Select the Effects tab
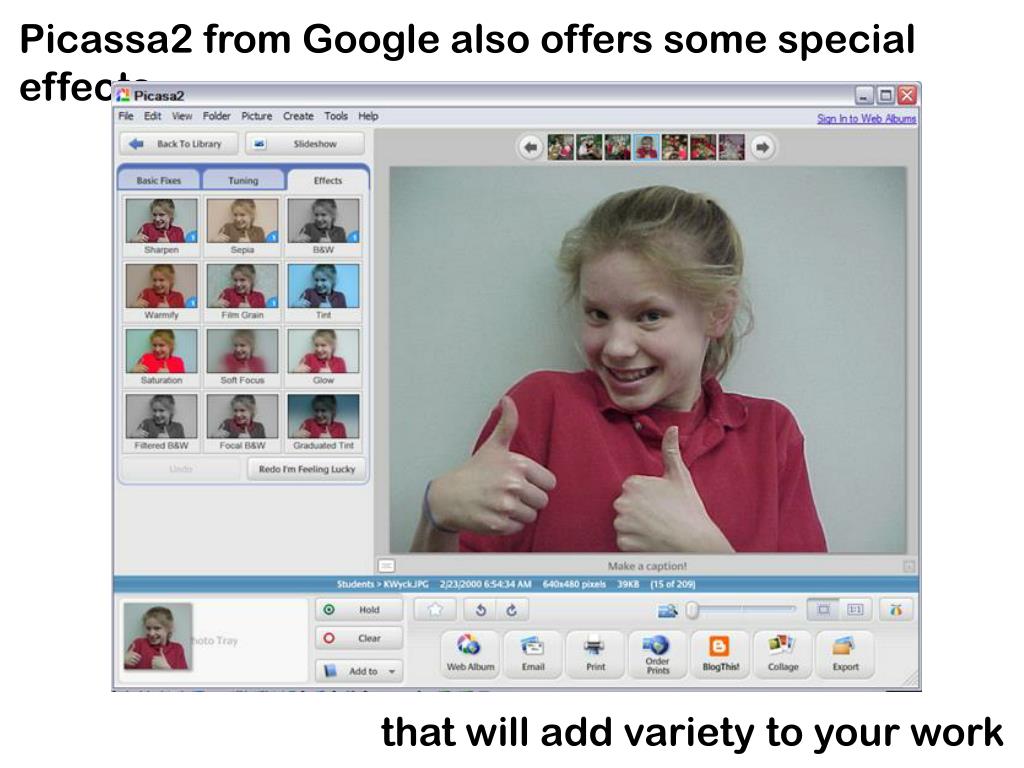 [x=328, y=180]
